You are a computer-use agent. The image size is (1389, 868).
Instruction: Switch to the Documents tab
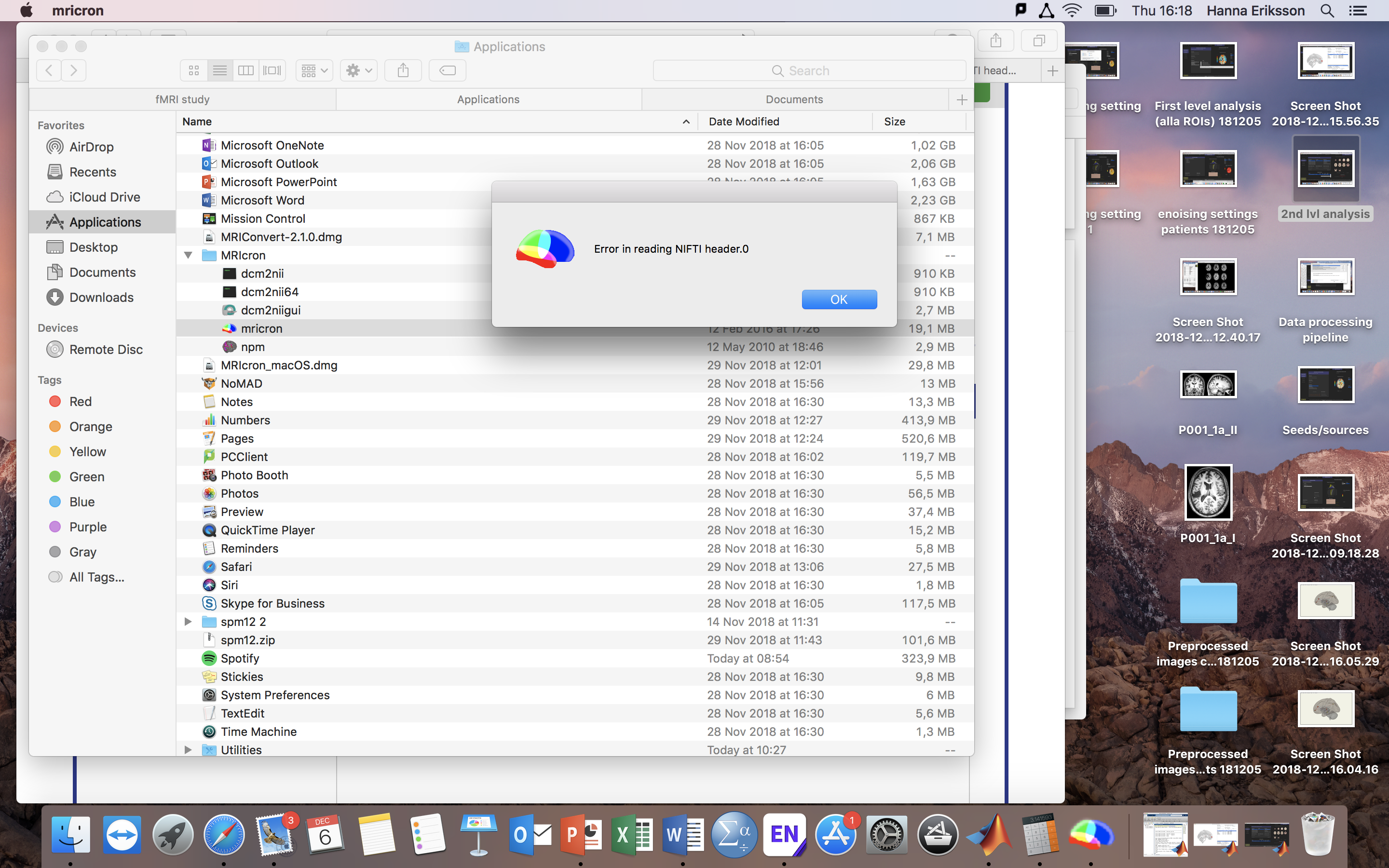coord(794,99)
